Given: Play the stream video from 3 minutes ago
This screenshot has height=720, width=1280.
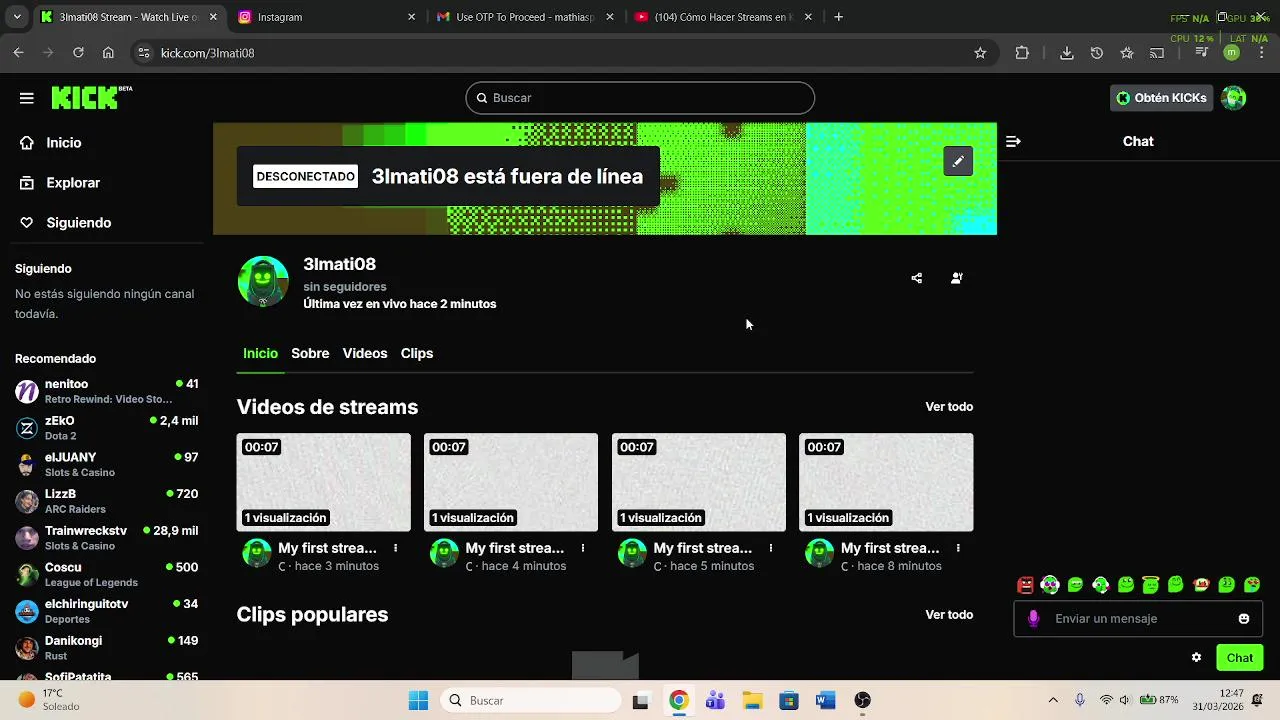Looking at the screenshot, I should 323,482.
